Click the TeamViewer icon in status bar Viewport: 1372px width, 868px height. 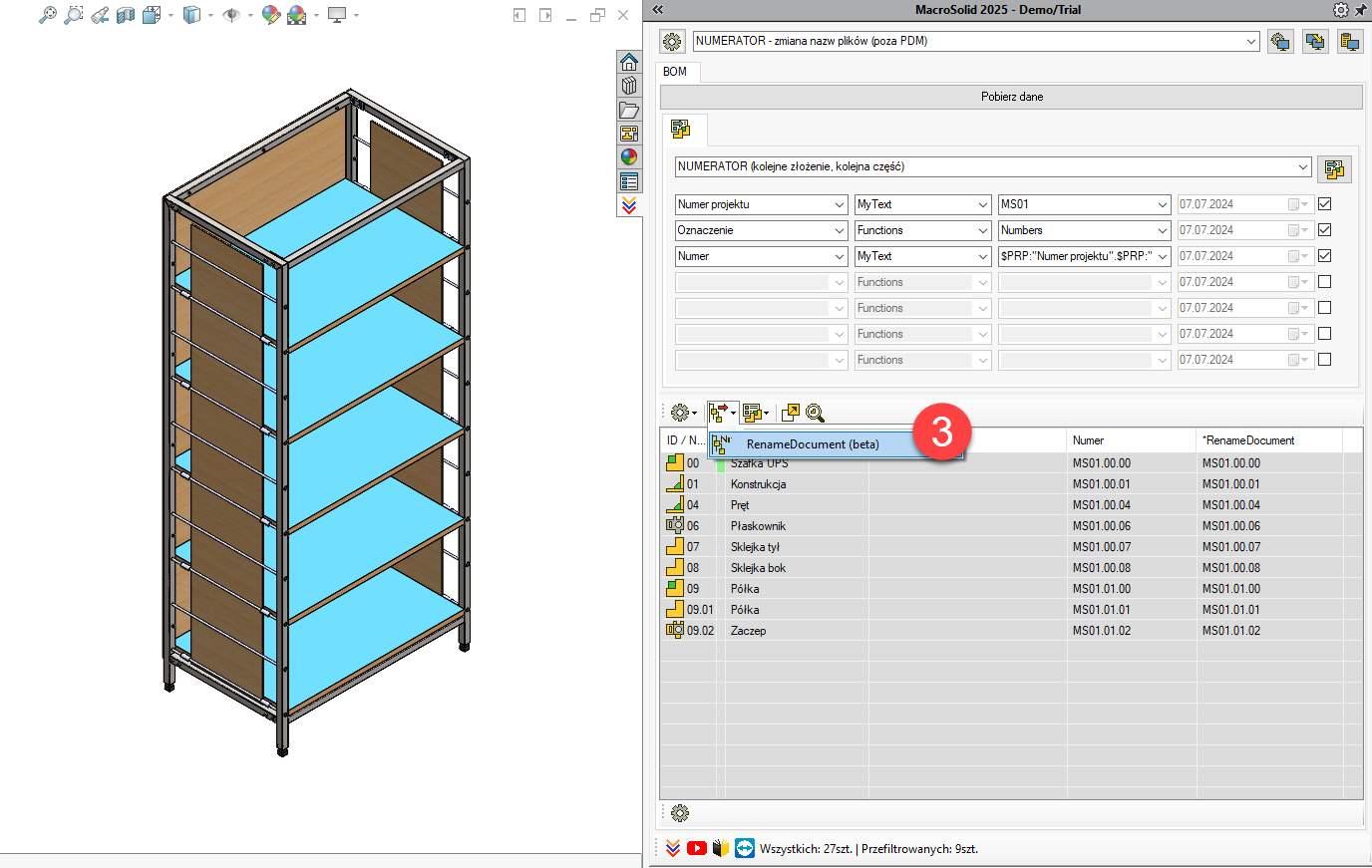click(745, 848)
